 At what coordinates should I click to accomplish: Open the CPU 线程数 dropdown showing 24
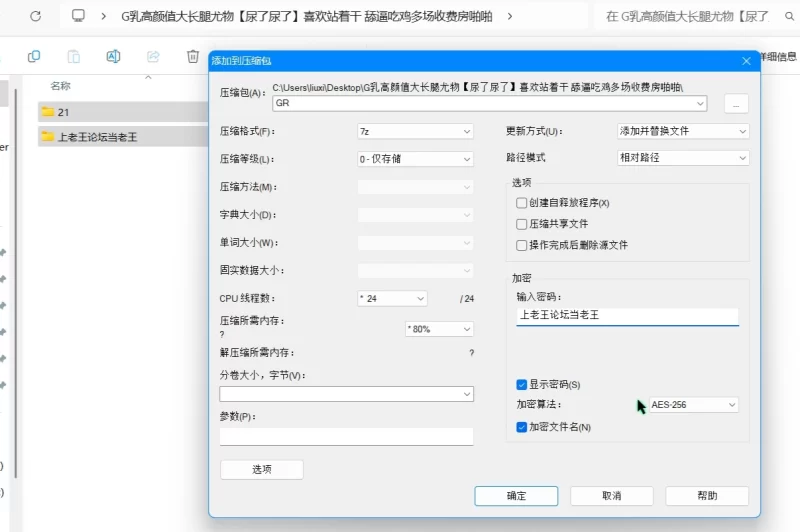(392, 298)
